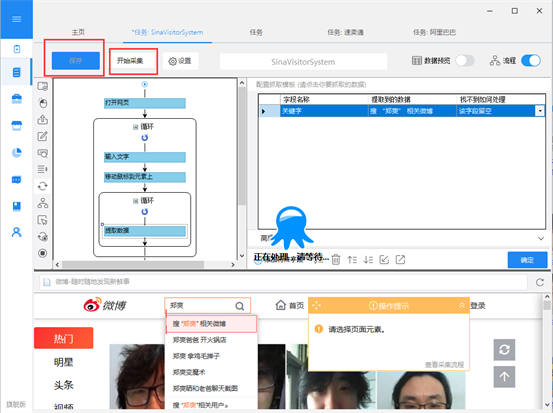
Task: Click the grey back-to-top arrow button
Action: click(x=504, y=377)
